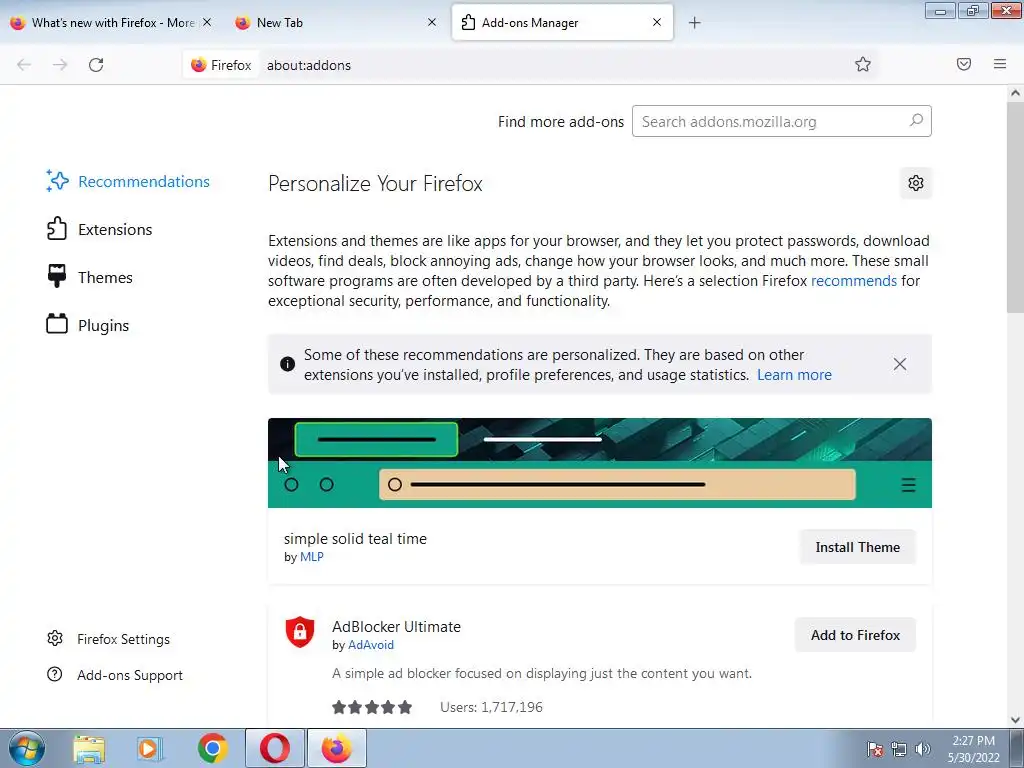Image resolution: width=1024 pixels, height=768 pixels.
Task: Click the teal theme preview image
Action: pyautogui.click(x=600, y=463)
